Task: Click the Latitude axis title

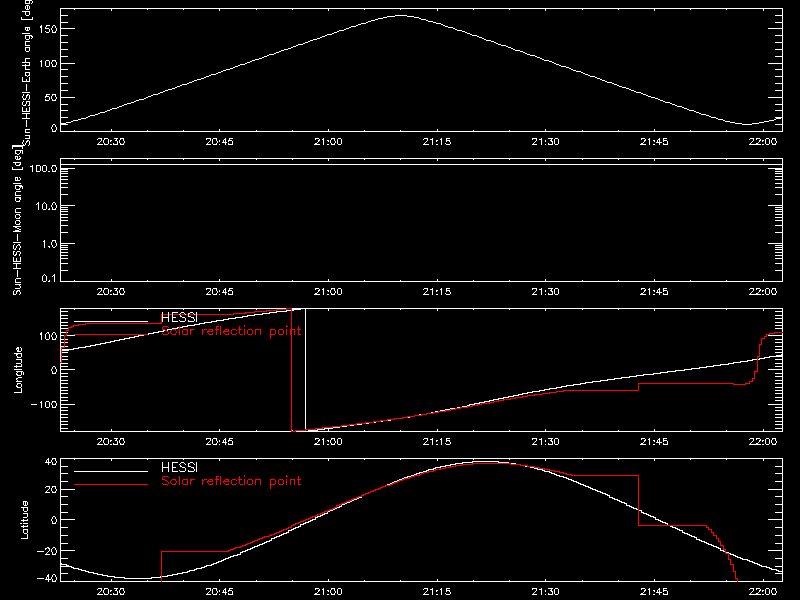Action: pyautogui.click(x=24, y=520)
